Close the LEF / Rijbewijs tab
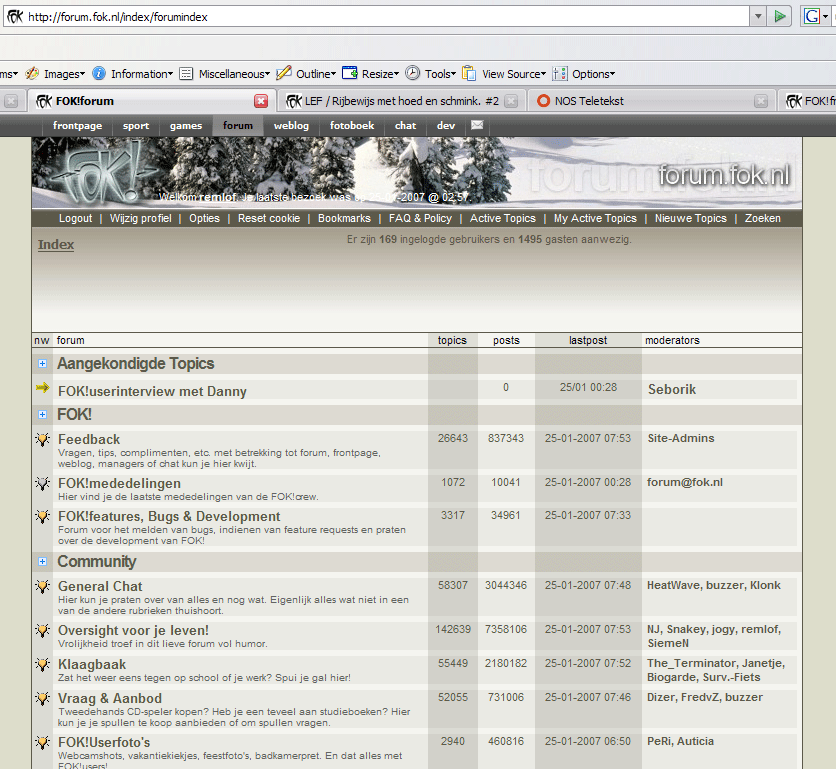836x769 pixels. 511,101
